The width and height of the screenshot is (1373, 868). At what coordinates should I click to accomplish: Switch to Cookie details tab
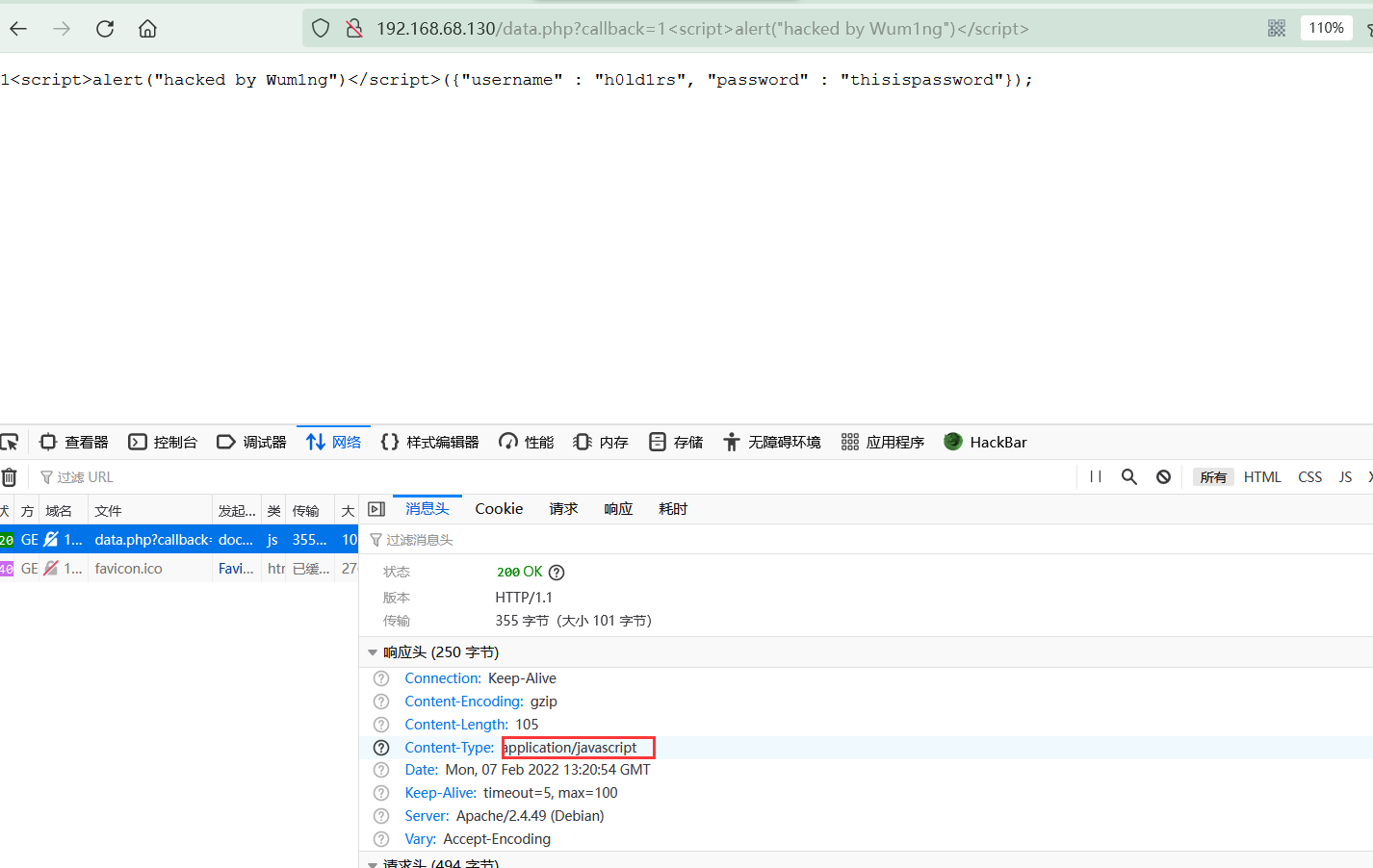(x=499, y=509)
